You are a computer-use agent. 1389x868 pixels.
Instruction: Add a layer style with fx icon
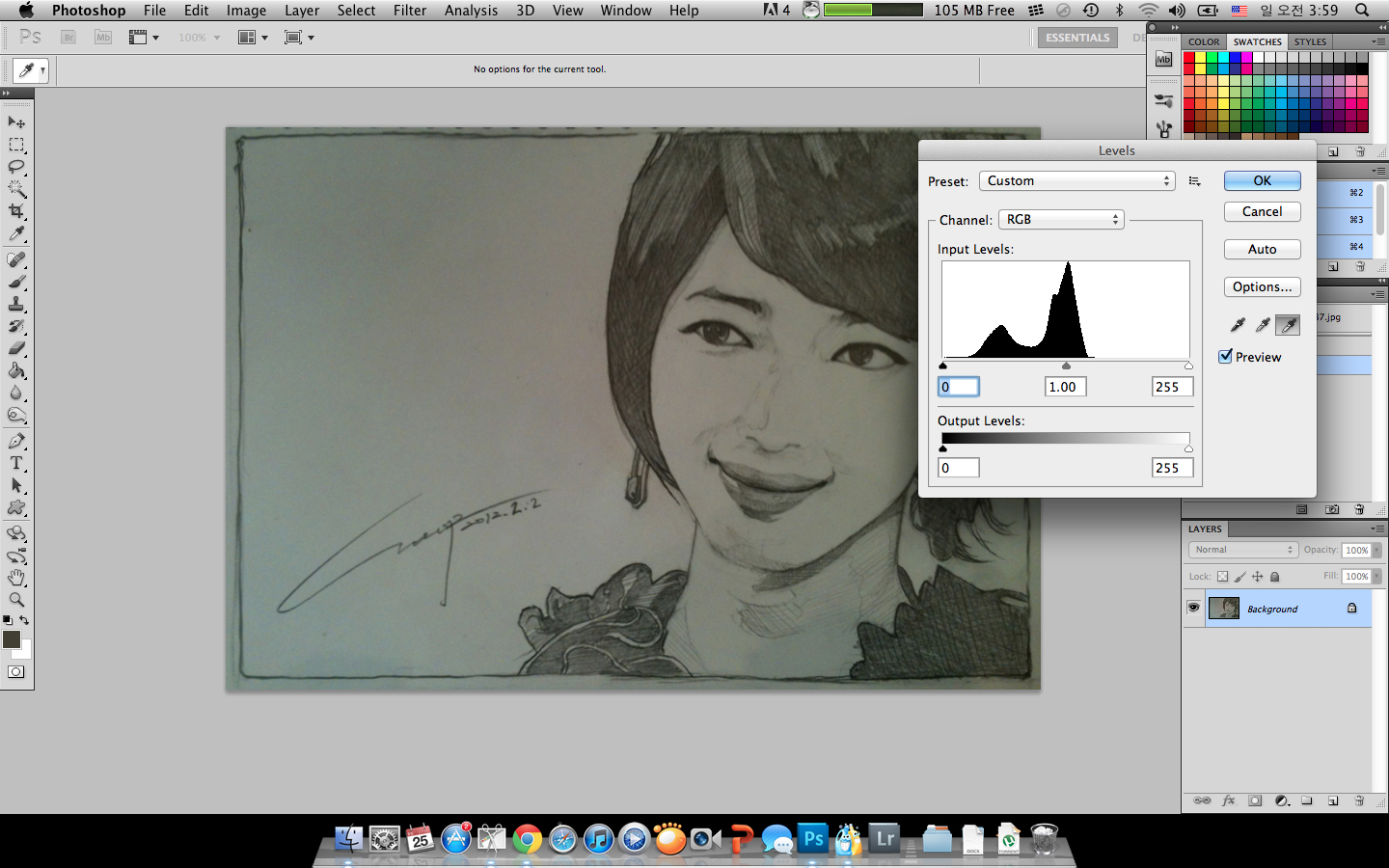1228,800
